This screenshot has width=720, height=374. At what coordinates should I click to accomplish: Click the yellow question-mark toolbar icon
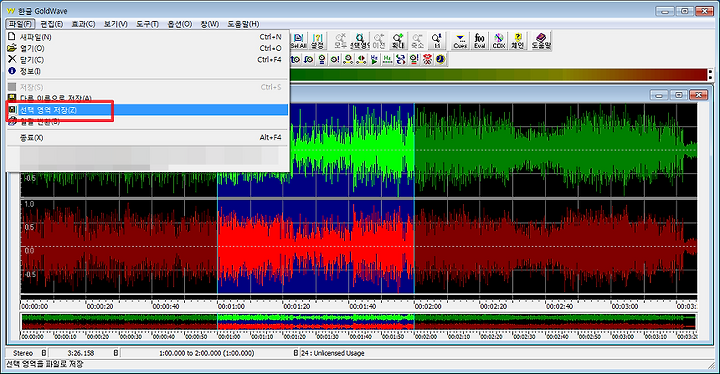pyautogui.click(x=518, y=41)
